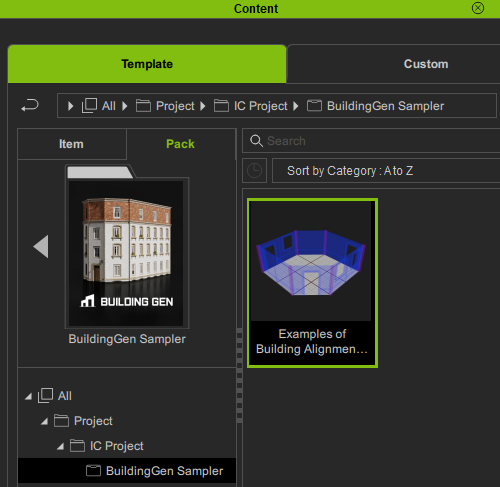This screenshot has height=487, width=500.
Task: Collapse the IC Project tree node
Action: click(x=60, y=446)
